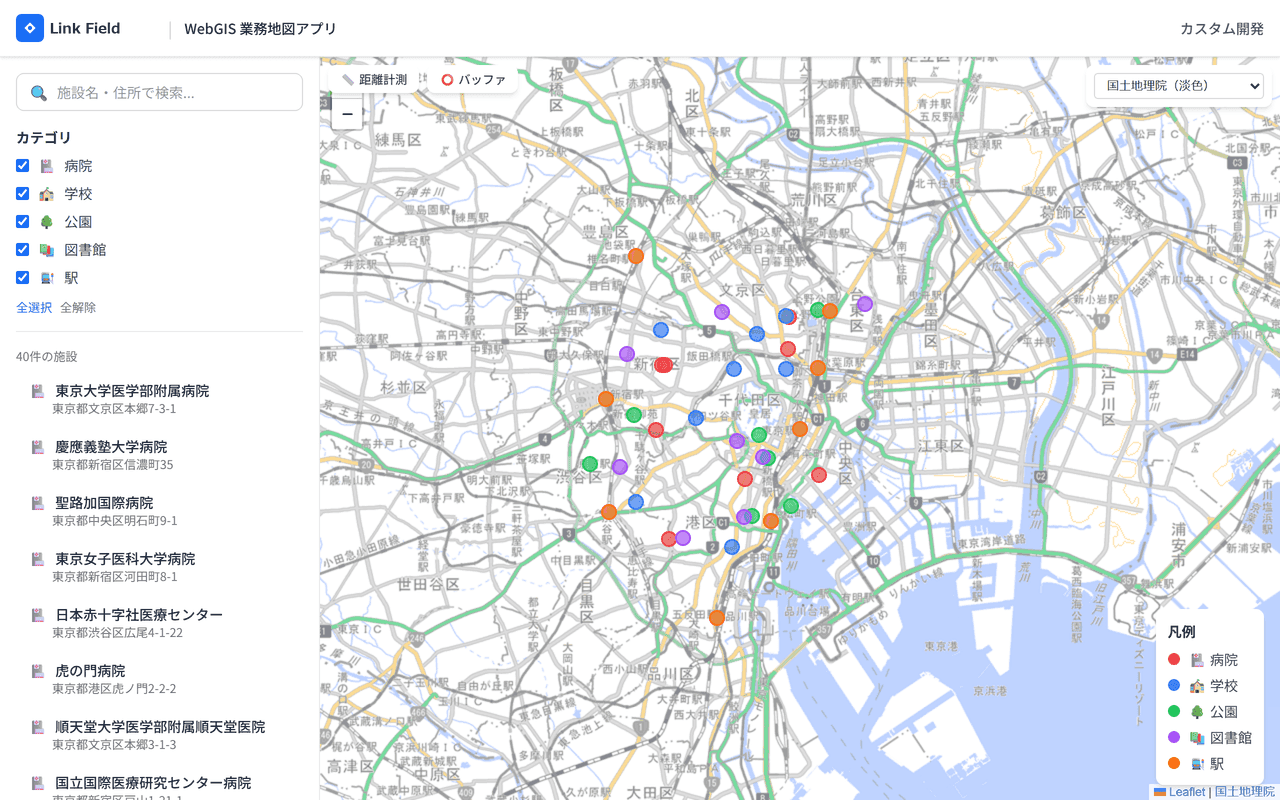Click the 凡例 legend heading

[x=1181, y=632]
